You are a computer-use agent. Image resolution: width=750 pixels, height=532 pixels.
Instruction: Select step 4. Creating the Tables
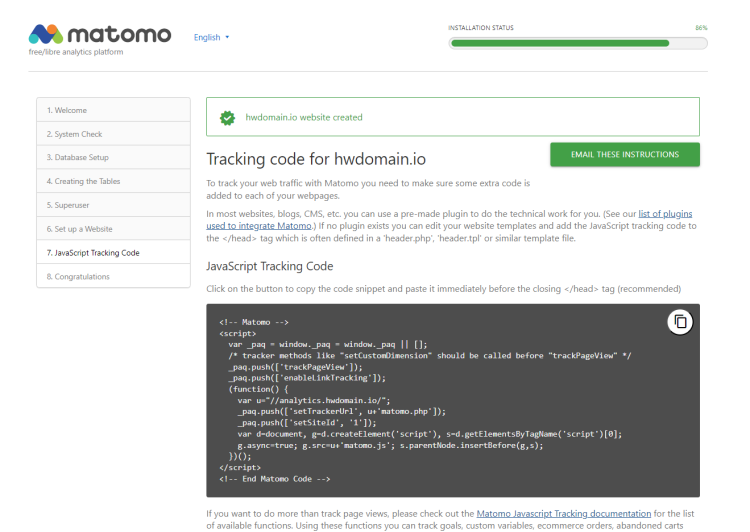click(113, 181)
